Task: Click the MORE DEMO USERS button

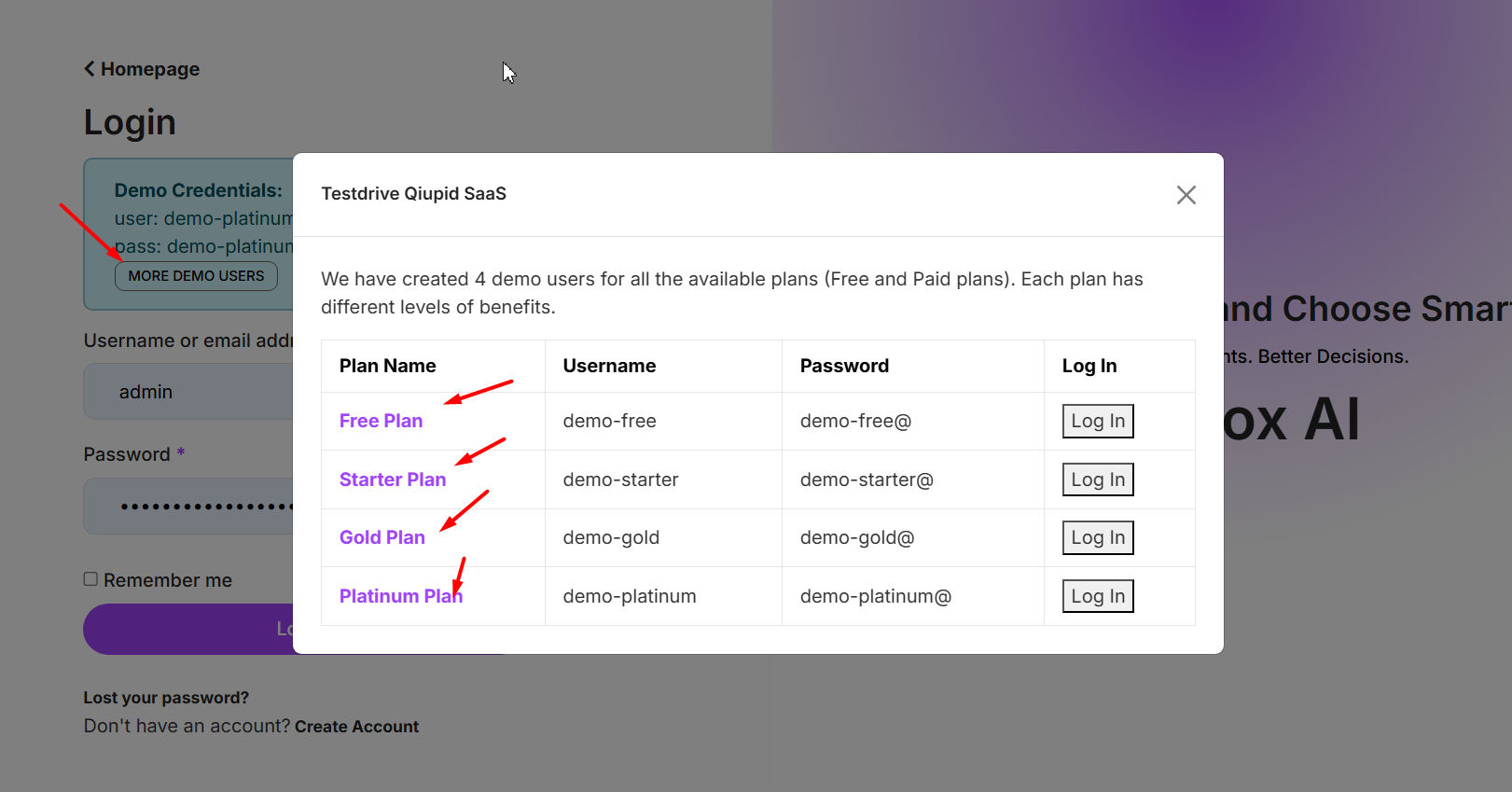Action: pos(196,276)
